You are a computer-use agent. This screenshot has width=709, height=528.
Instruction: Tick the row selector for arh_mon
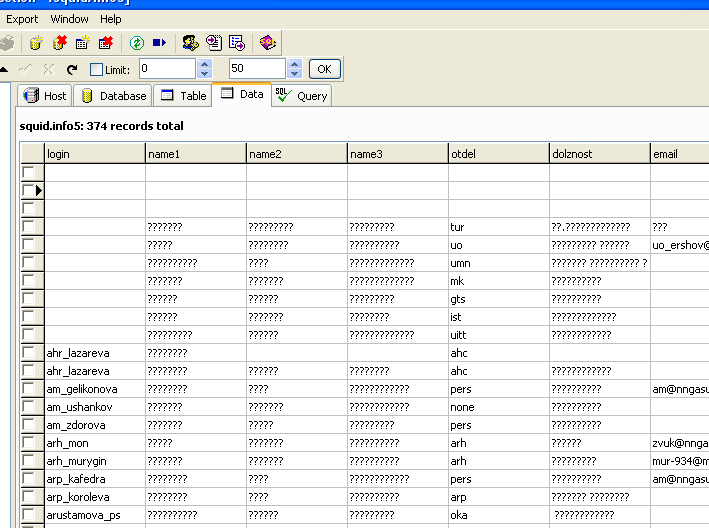point(28,443)
